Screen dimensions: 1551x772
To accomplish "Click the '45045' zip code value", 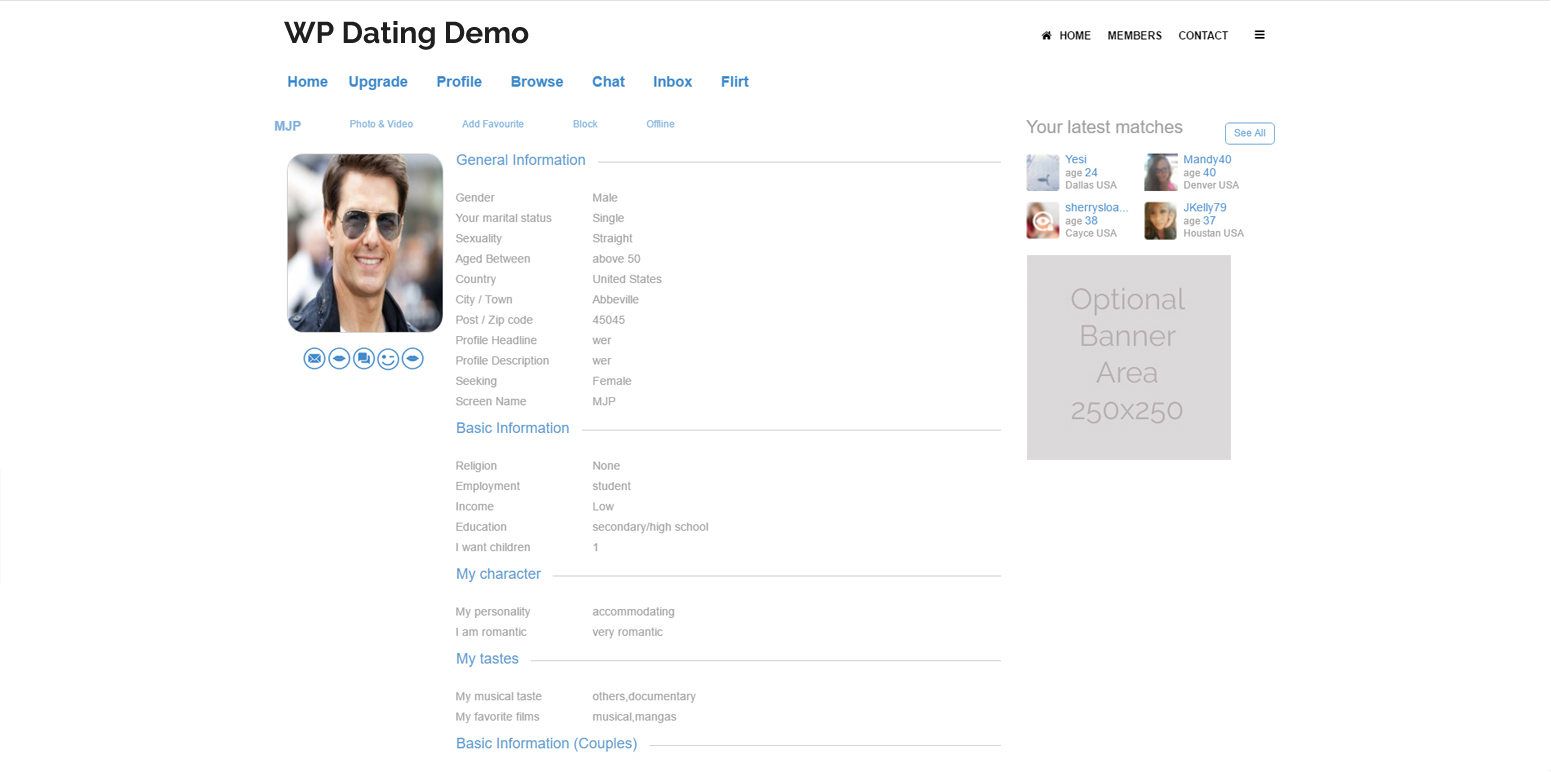I will (x=609, y=320).
